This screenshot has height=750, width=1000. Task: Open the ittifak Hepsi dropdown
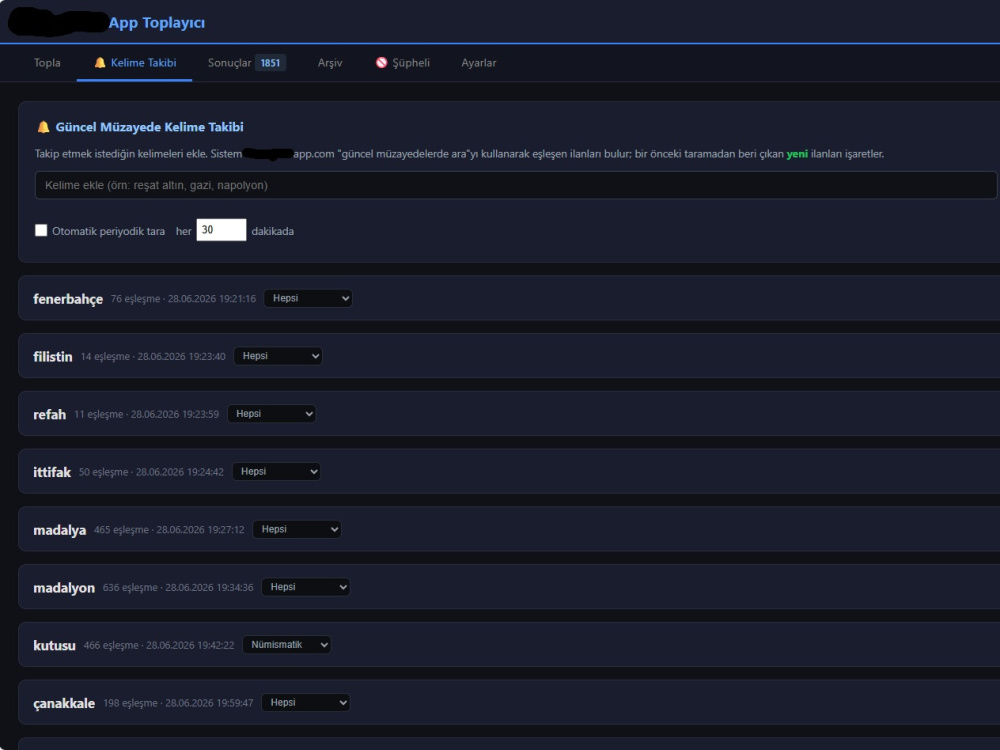[x=276, y=471]
